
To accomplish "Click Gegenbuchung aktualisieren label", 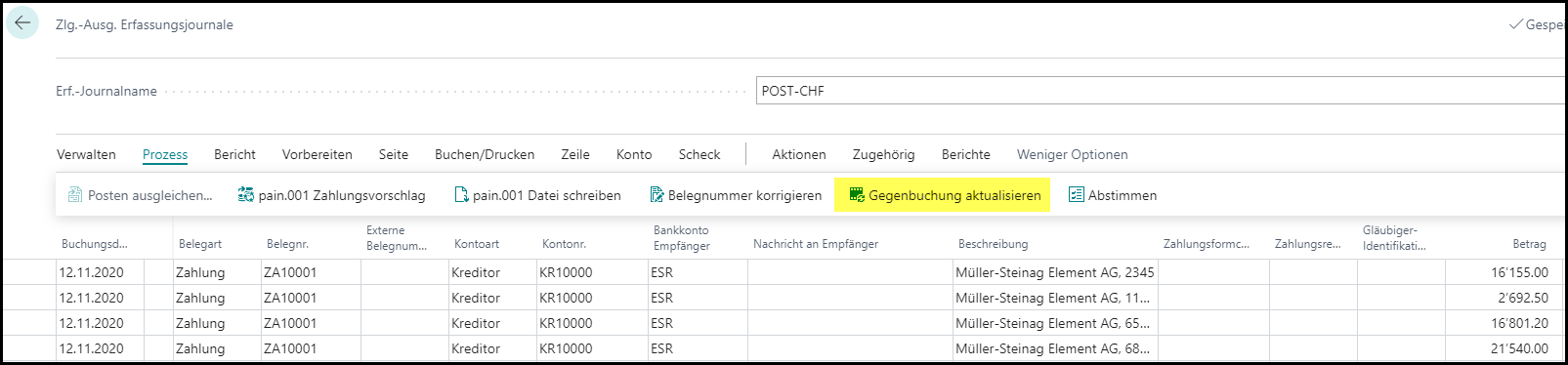I will tap(955, 195).
